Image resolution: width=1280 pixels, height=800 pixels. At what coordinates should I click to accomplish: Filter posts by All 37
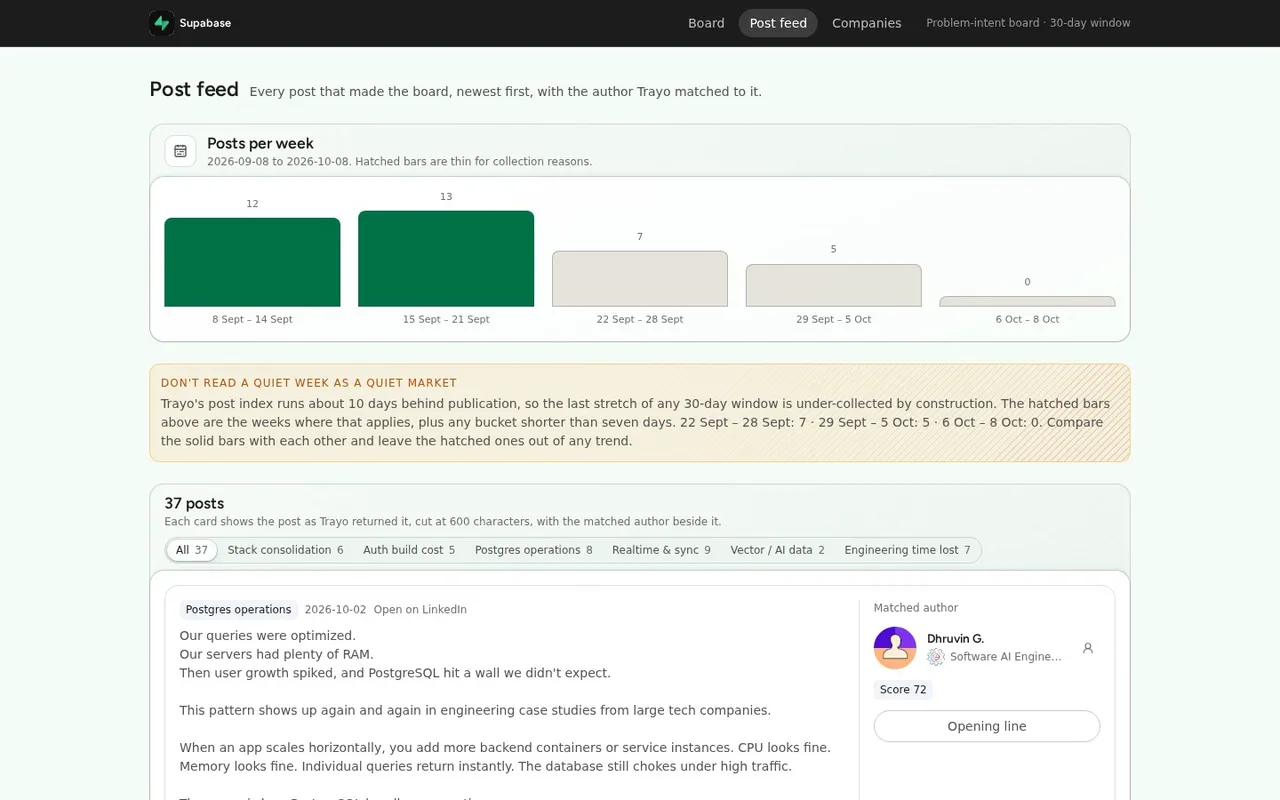(192, 550)
